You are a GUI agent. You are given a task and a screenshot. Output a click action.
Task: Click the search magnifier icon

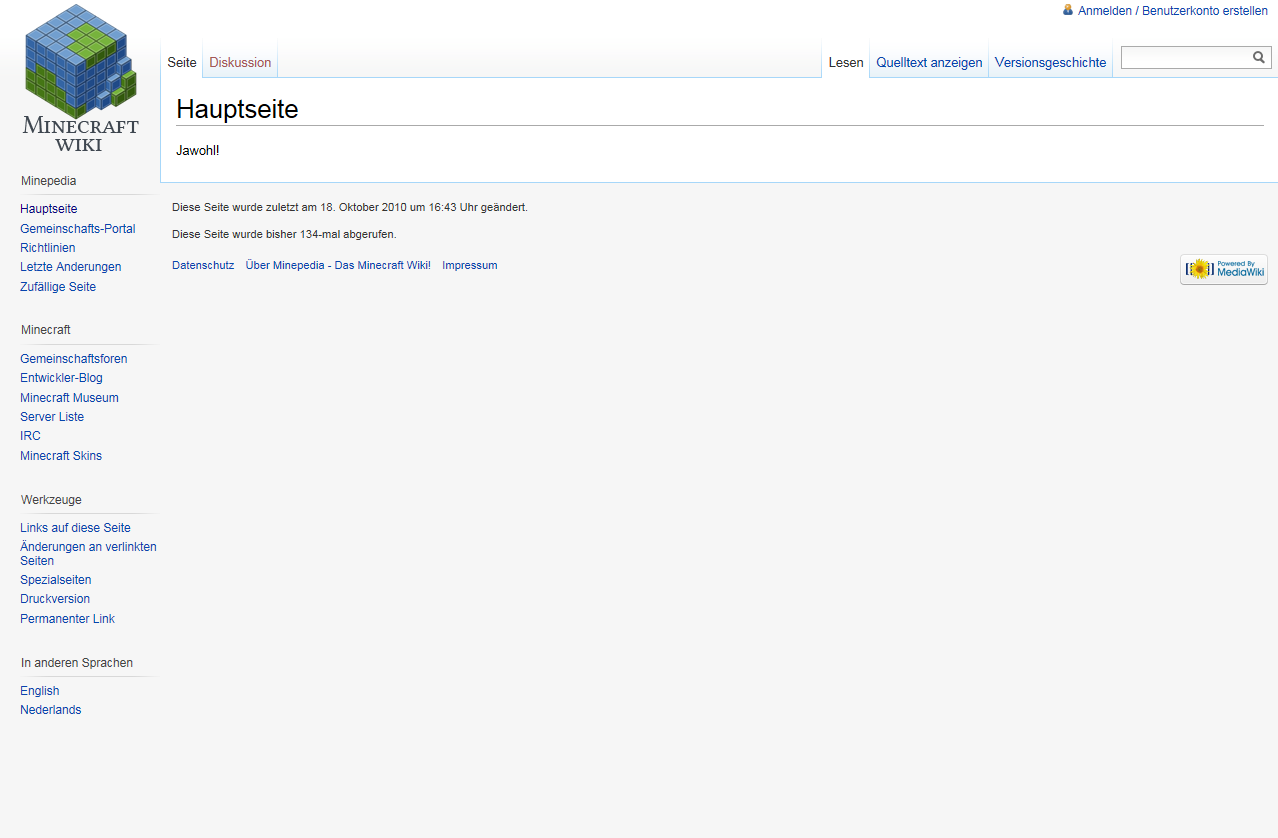tap(1259, 58)
